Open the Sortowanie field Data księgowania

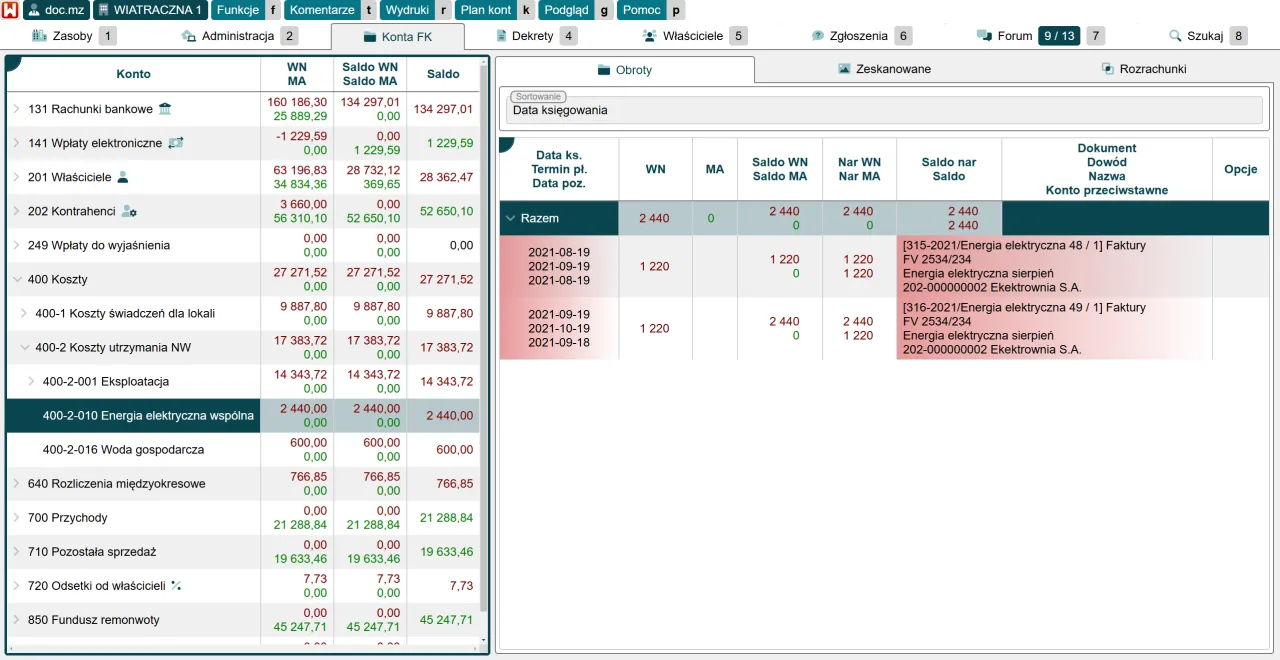pos(884,110)
